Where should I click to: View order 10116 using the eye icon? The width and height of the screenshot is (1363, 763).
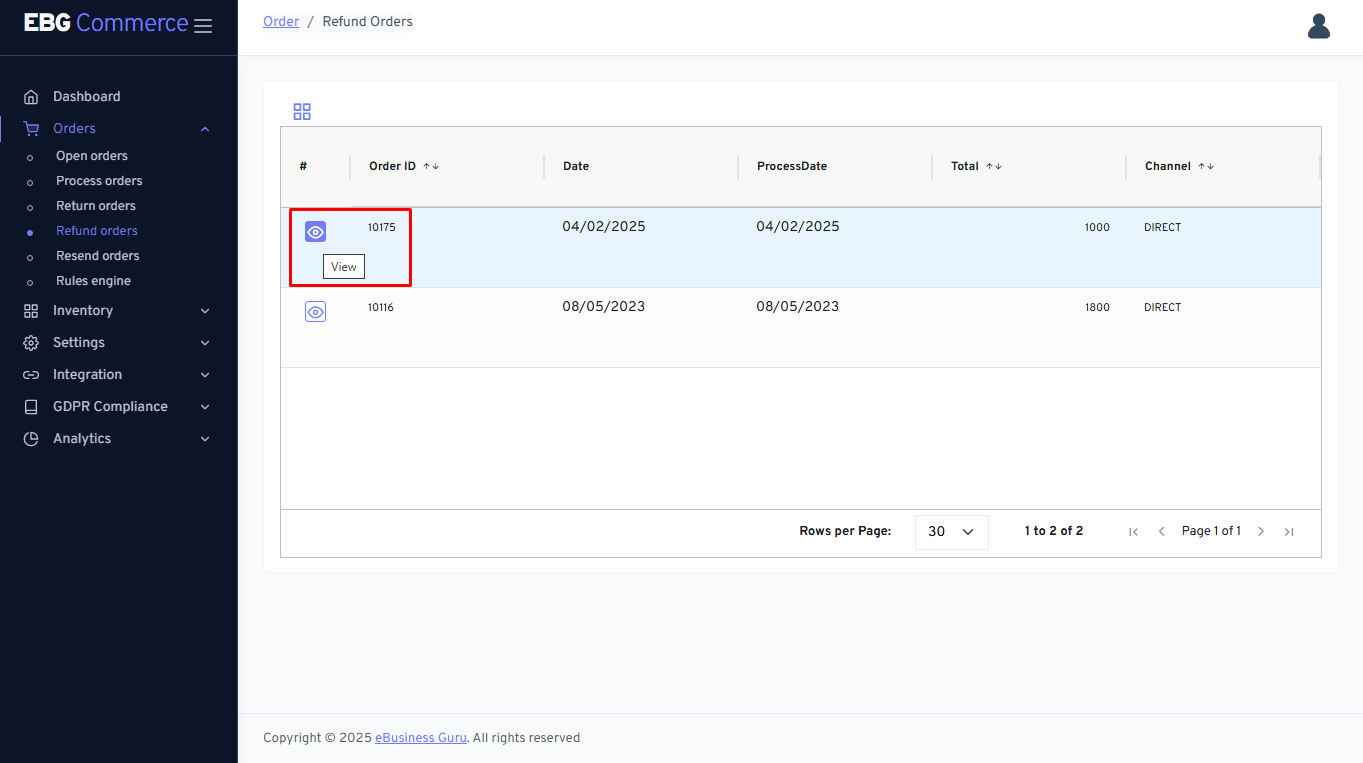click(x=315, y=312)
